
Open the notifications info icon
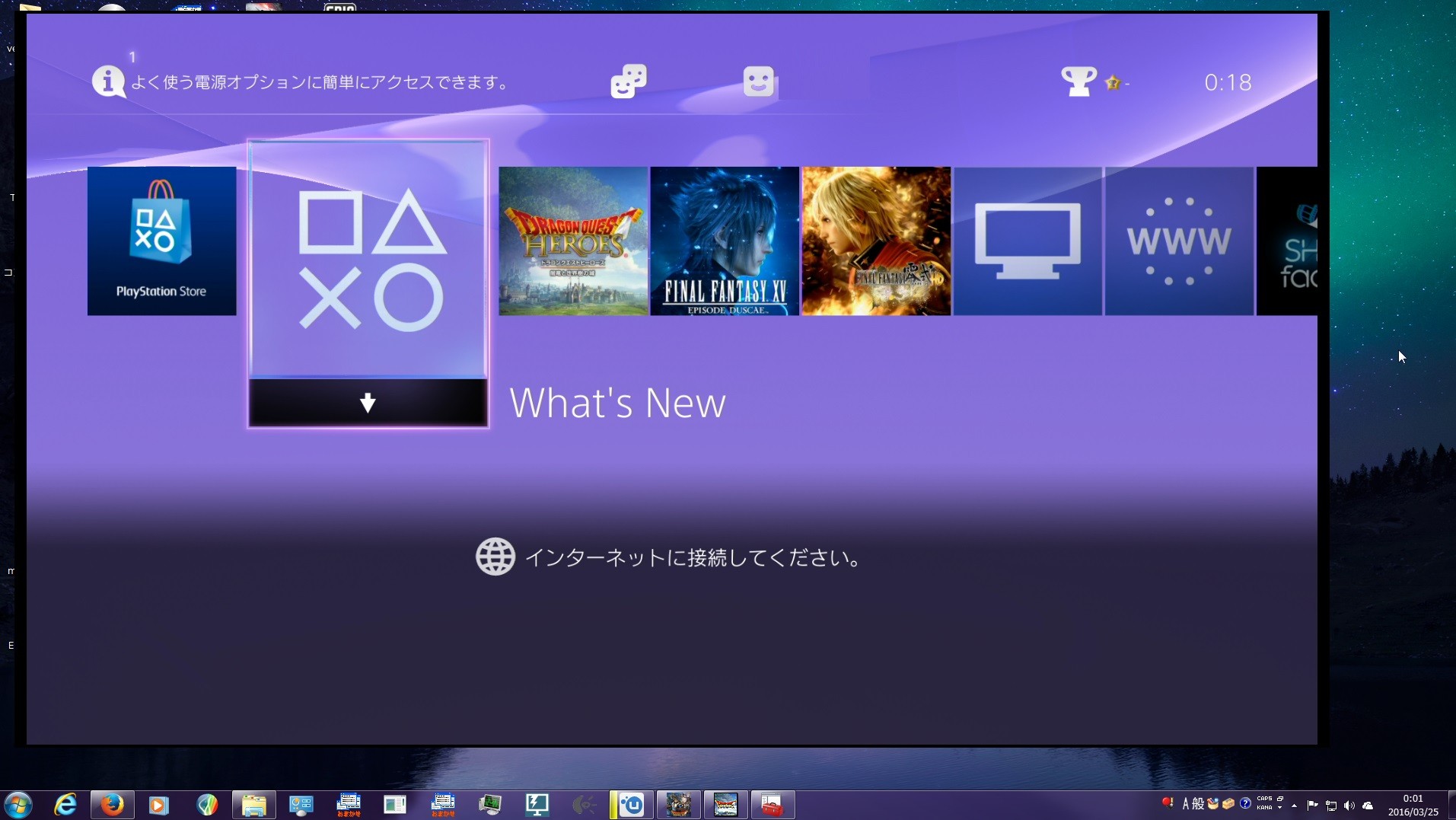pyautogui.click(x=109, y=81)
